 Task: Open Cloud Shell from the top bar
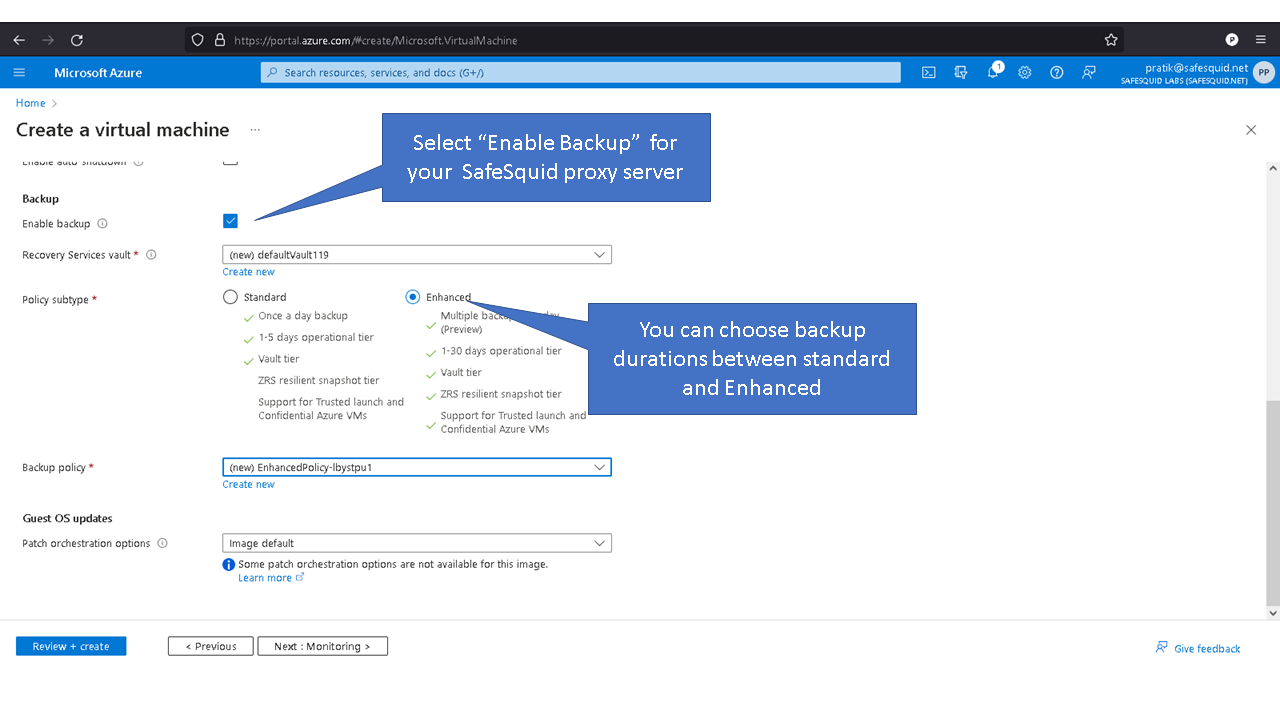[929, 73]
